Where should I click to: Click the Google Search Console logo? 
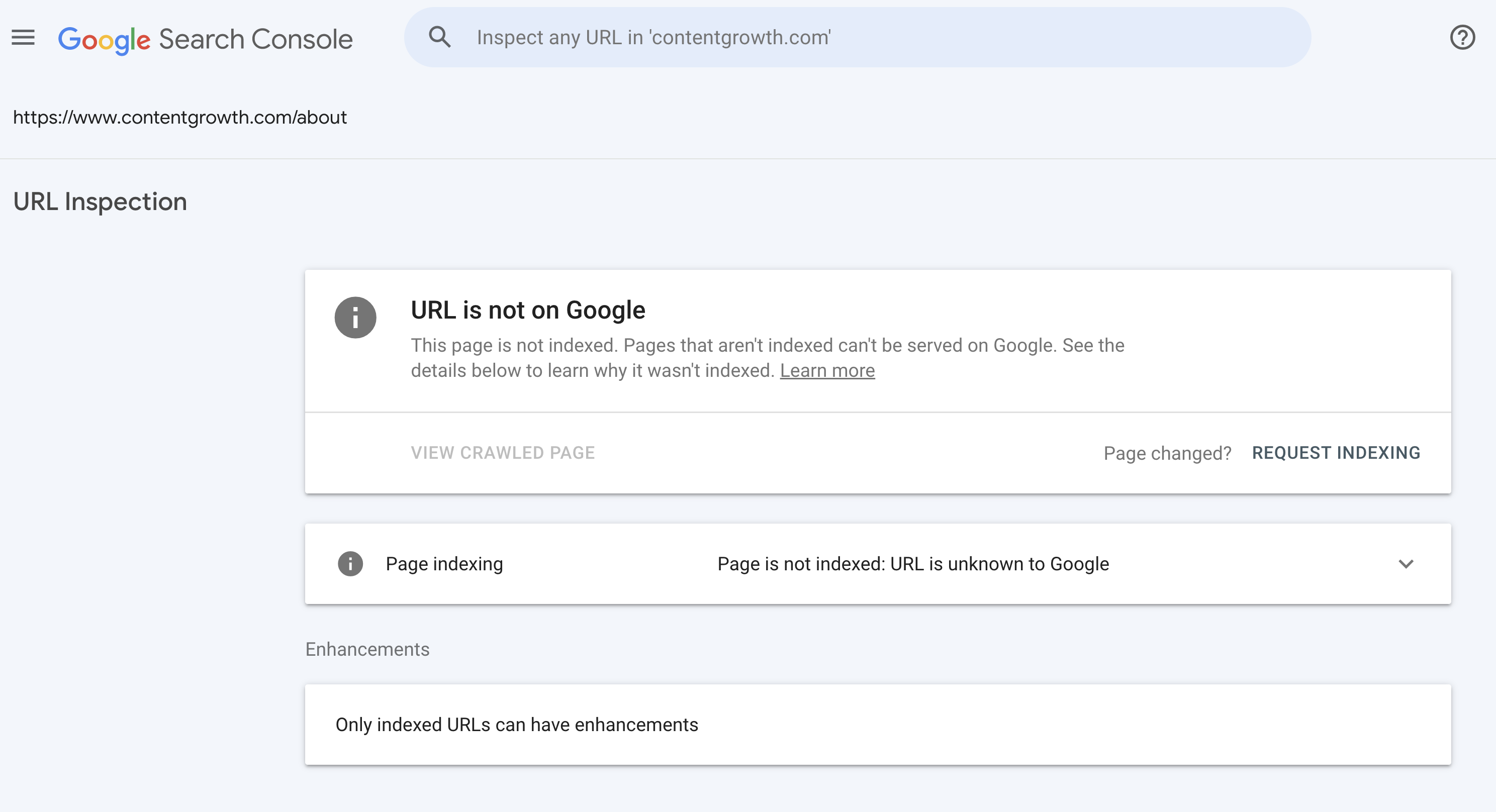click(x=206, y=40)
